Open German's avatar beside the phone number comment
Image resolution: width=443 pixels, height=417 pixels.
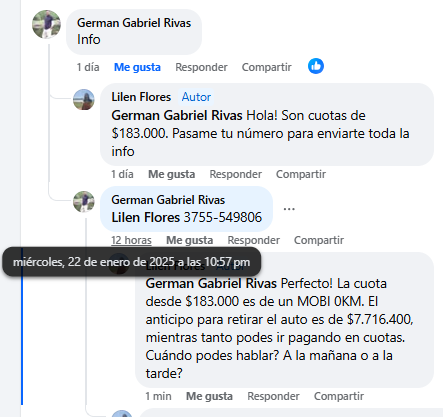[x=84, y=202]
